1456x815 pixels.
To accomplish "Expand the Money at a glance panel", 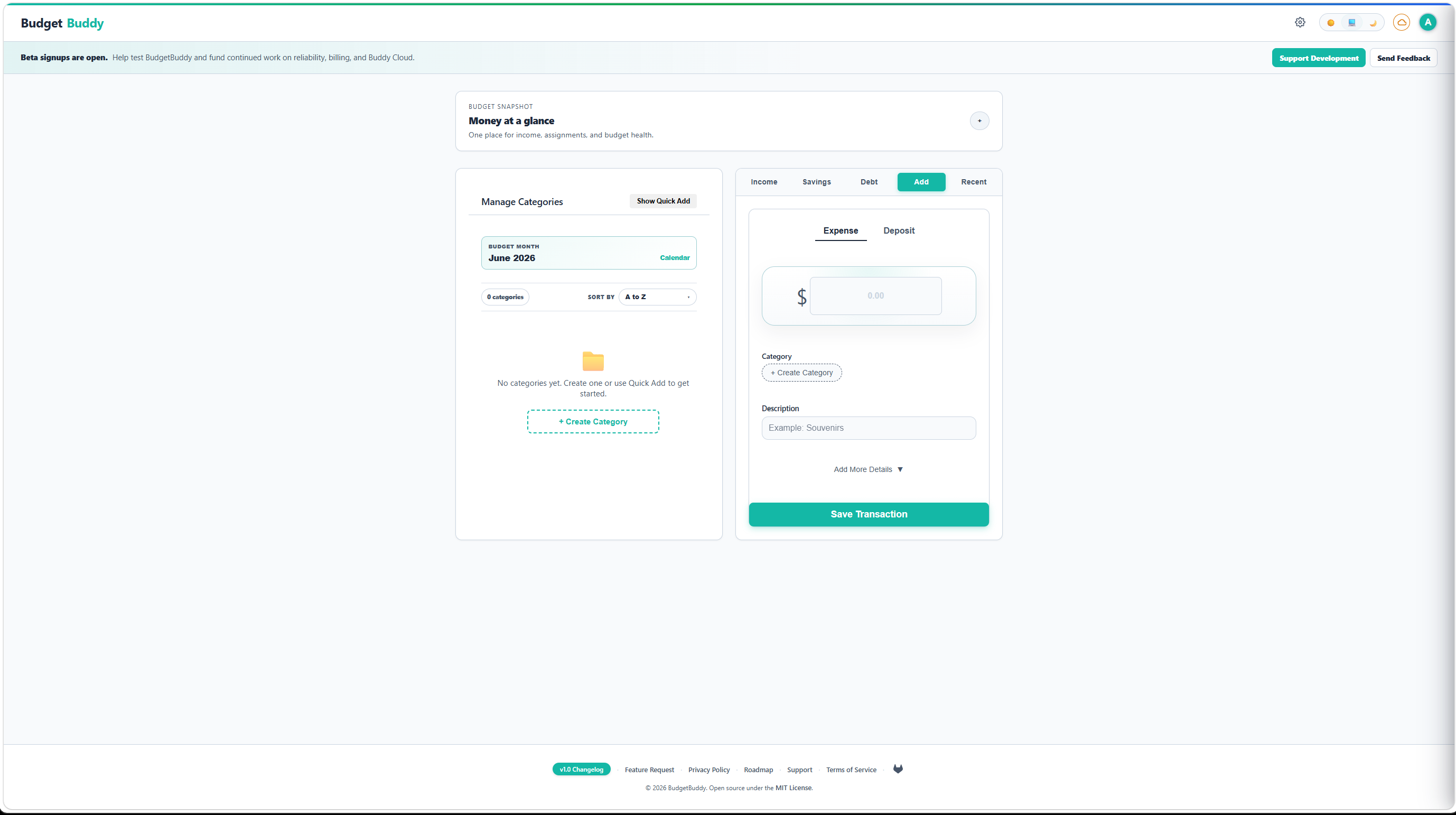I will [979, 121].
